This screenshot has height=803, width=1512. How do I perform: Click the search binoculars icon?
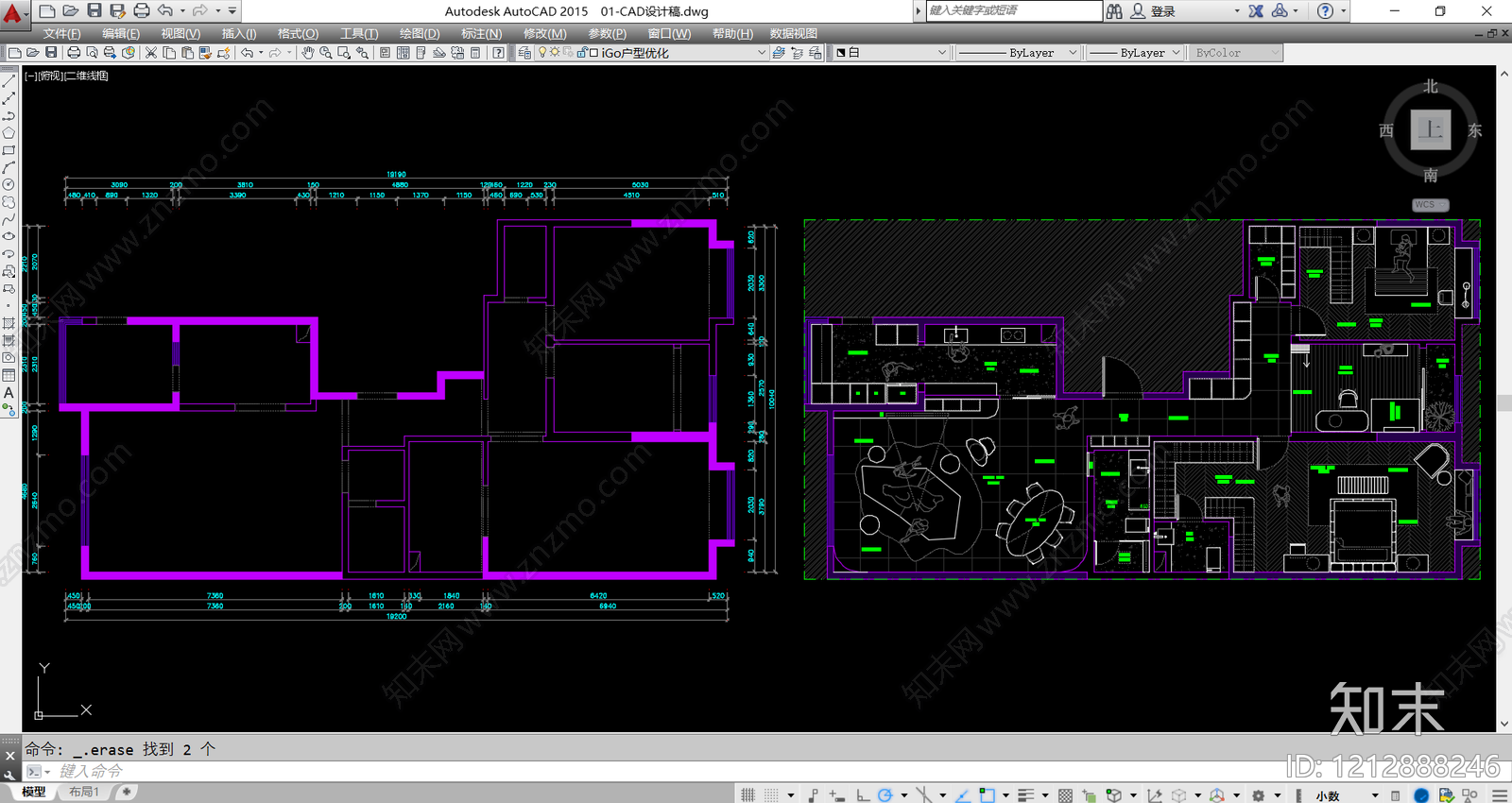point(1115,10)
